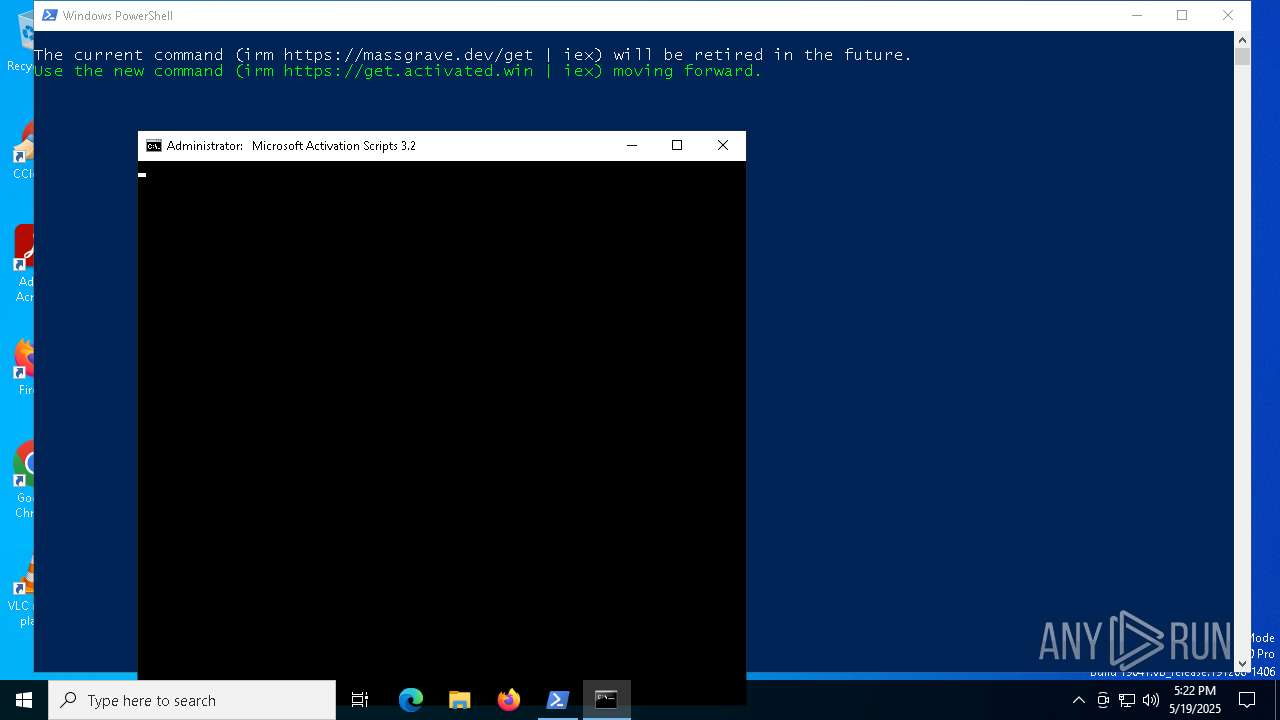Open network status tray icon

click(1127, 700)
